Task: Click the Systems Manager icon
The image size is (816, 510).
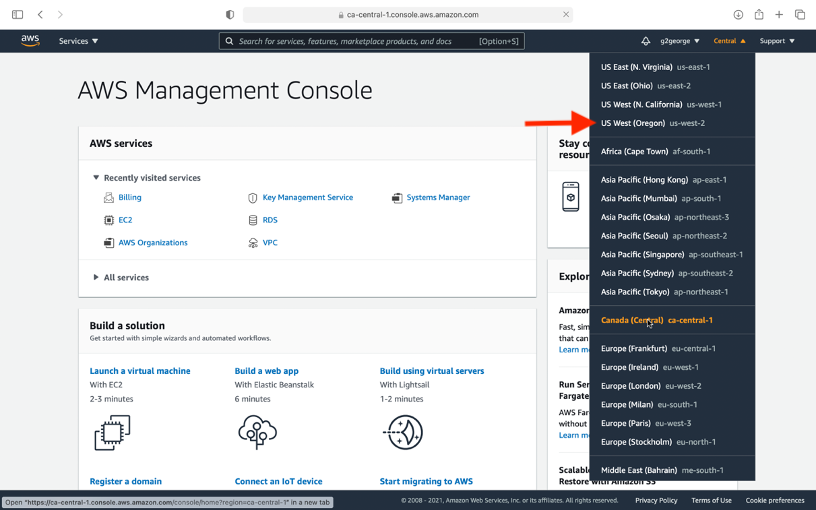Action: coord(397,198)
